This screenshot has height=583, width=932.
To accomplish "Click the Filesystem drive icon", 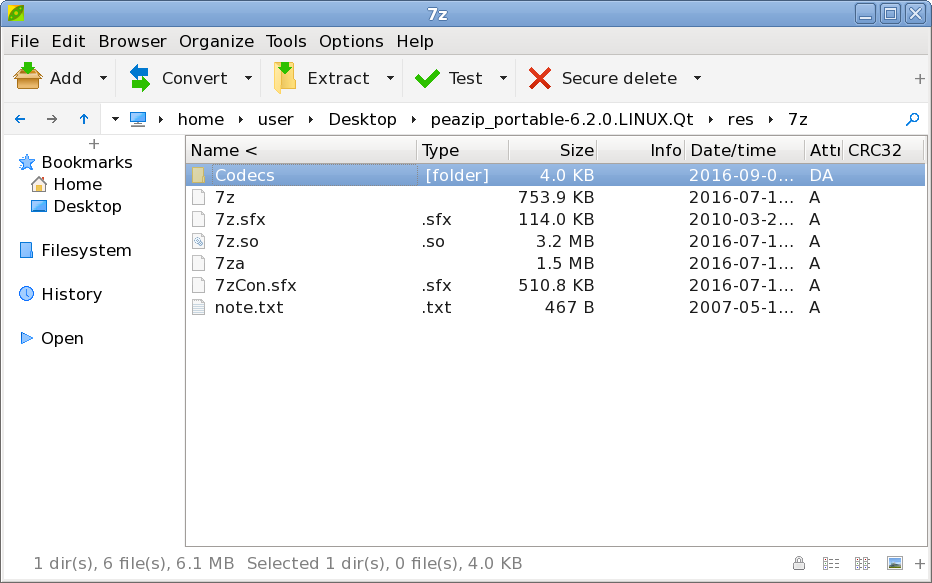I will [26, 250].
